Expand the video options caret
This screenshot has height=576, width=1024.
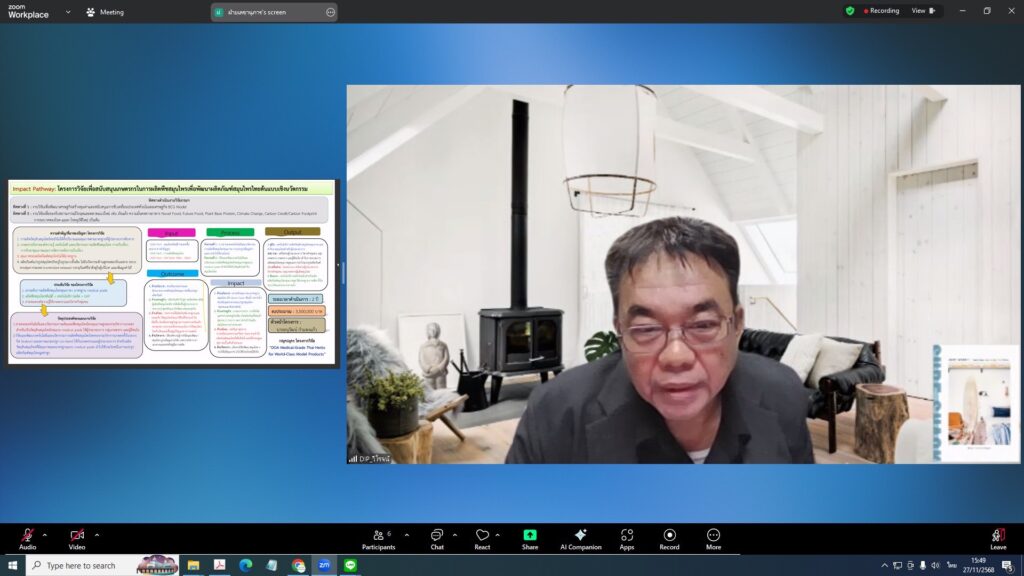(x=97, y=535)
